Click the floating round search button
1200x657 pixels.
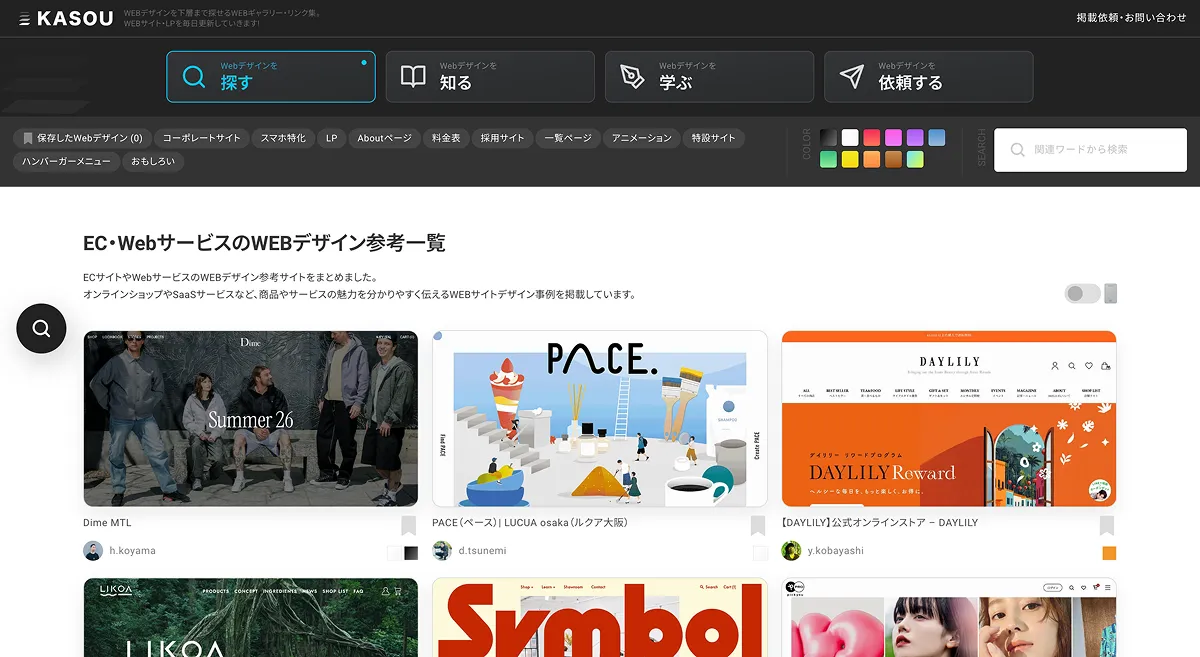(x=41, y=328)
